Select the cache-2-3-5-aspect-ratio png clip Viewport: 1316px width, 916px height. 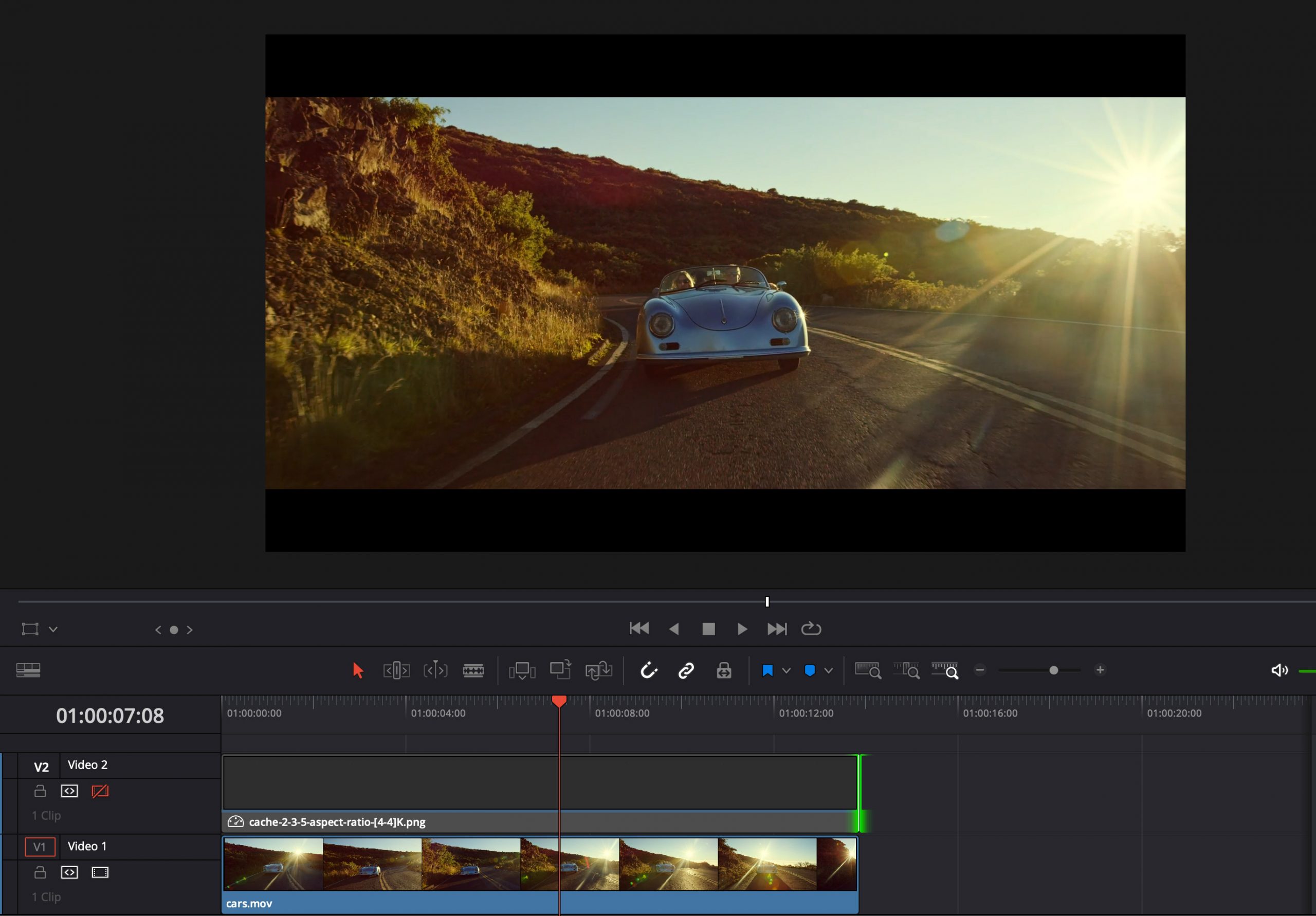539,794
